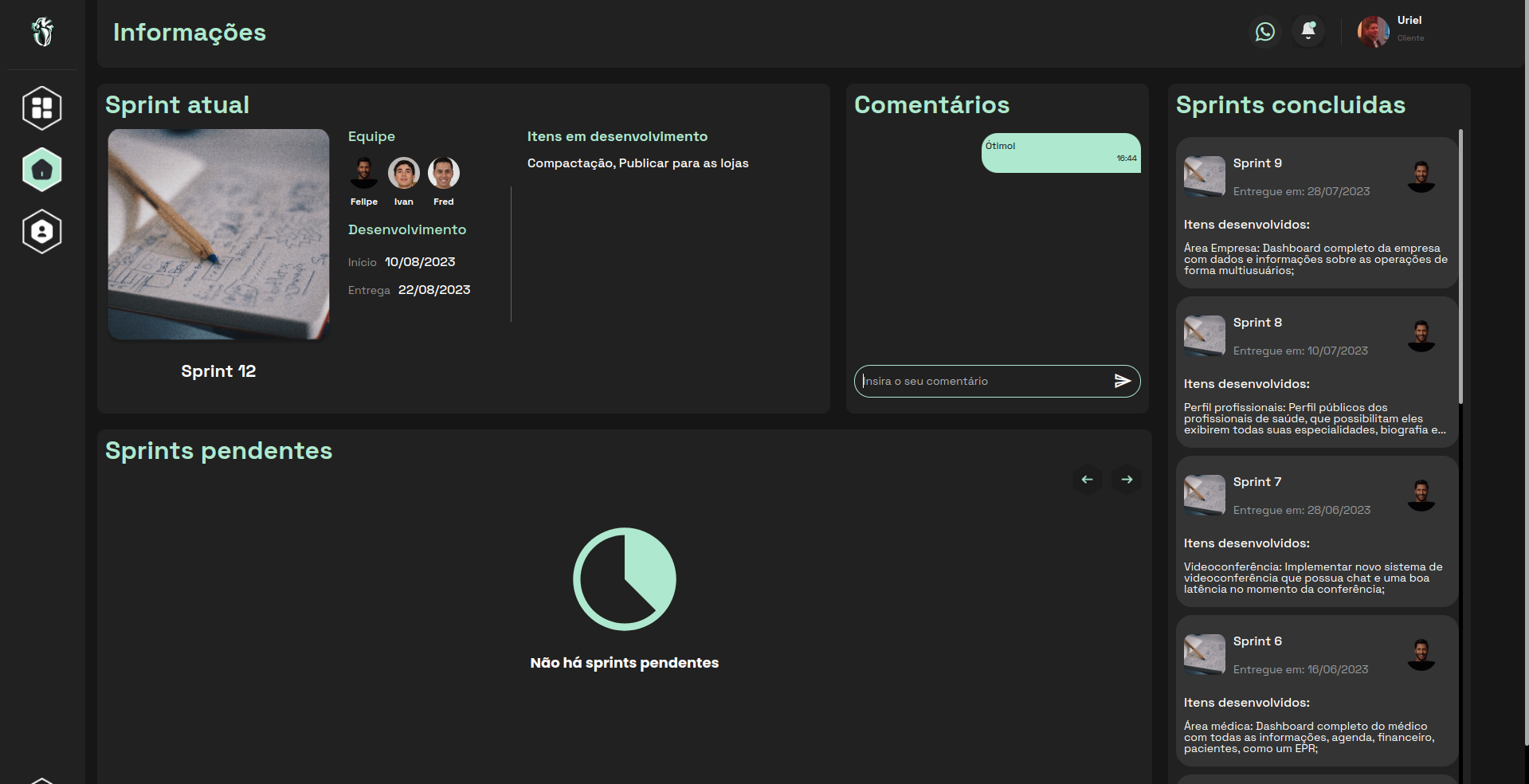The height and width of the screenshot is (784, 1529).
Task: Click the Sprint 8 owner avatar
Action: (1421, 335)
